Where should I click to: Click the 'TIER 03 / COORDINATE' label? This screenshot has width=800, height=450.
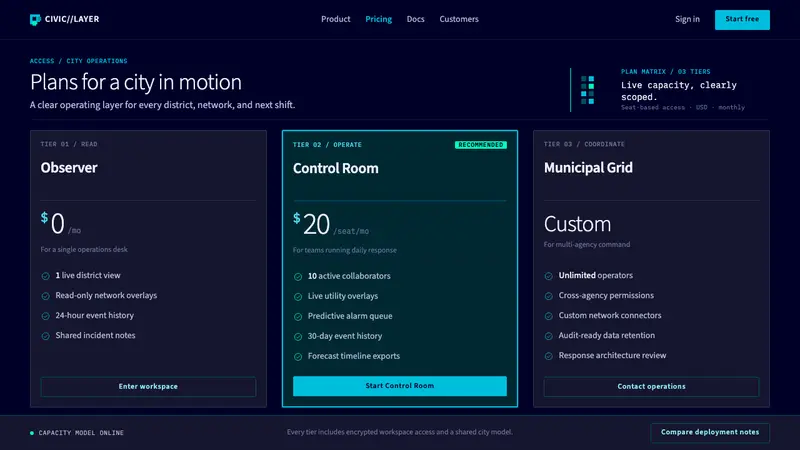(584, 144)
